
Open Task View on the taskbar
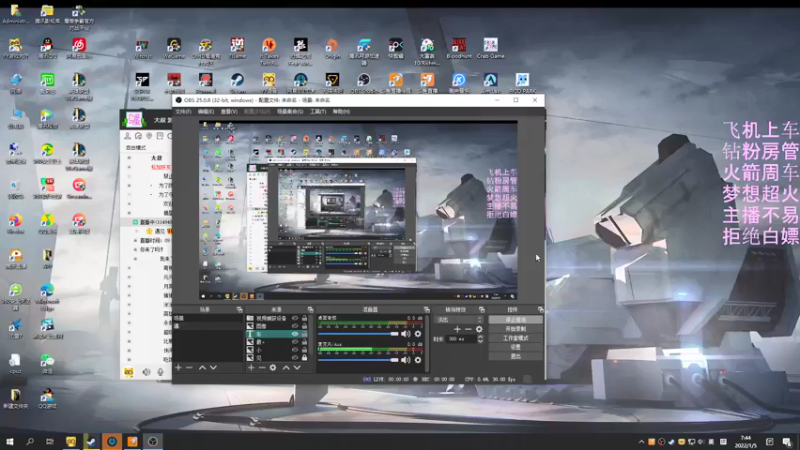click(49, 441)
